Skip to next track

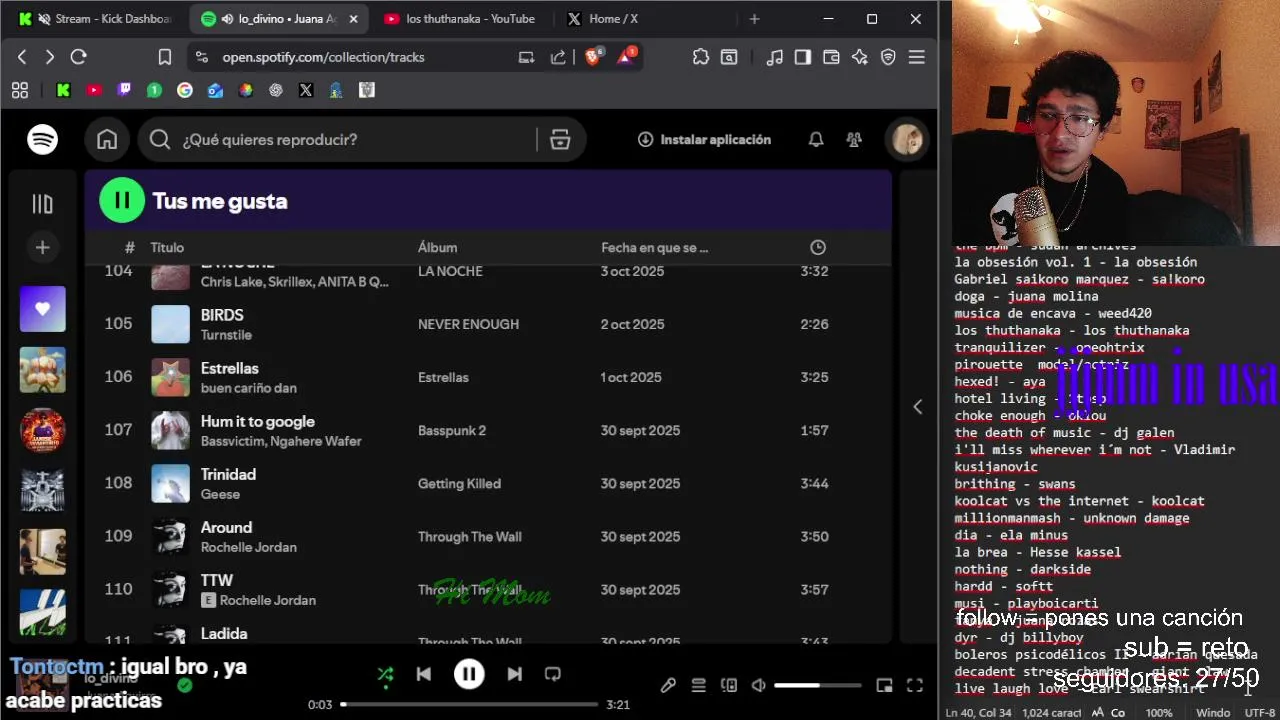[514, 674]
